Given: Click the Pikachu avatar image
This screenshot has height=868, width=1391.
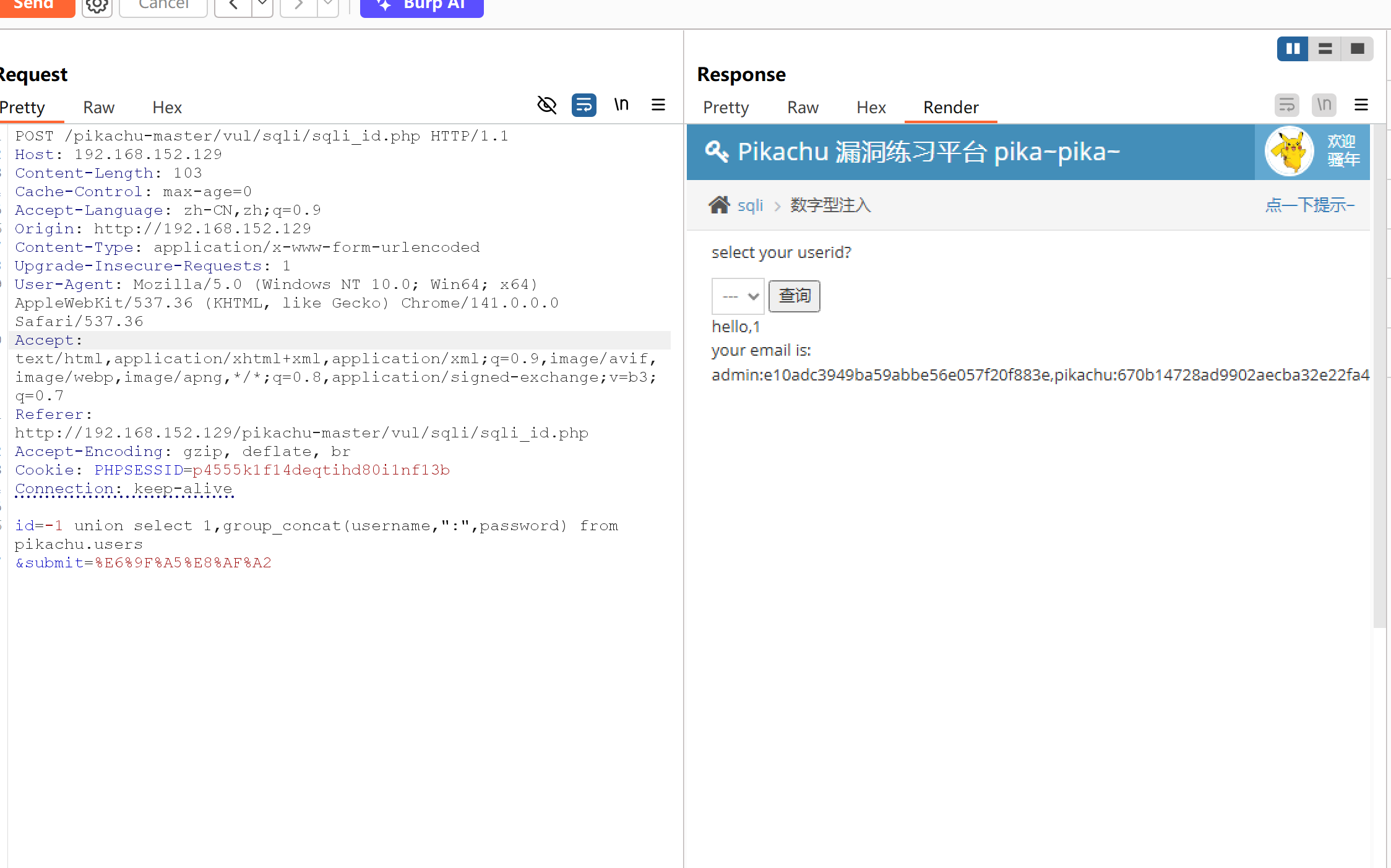Looking at the screenshot, I should [1289, 152].
